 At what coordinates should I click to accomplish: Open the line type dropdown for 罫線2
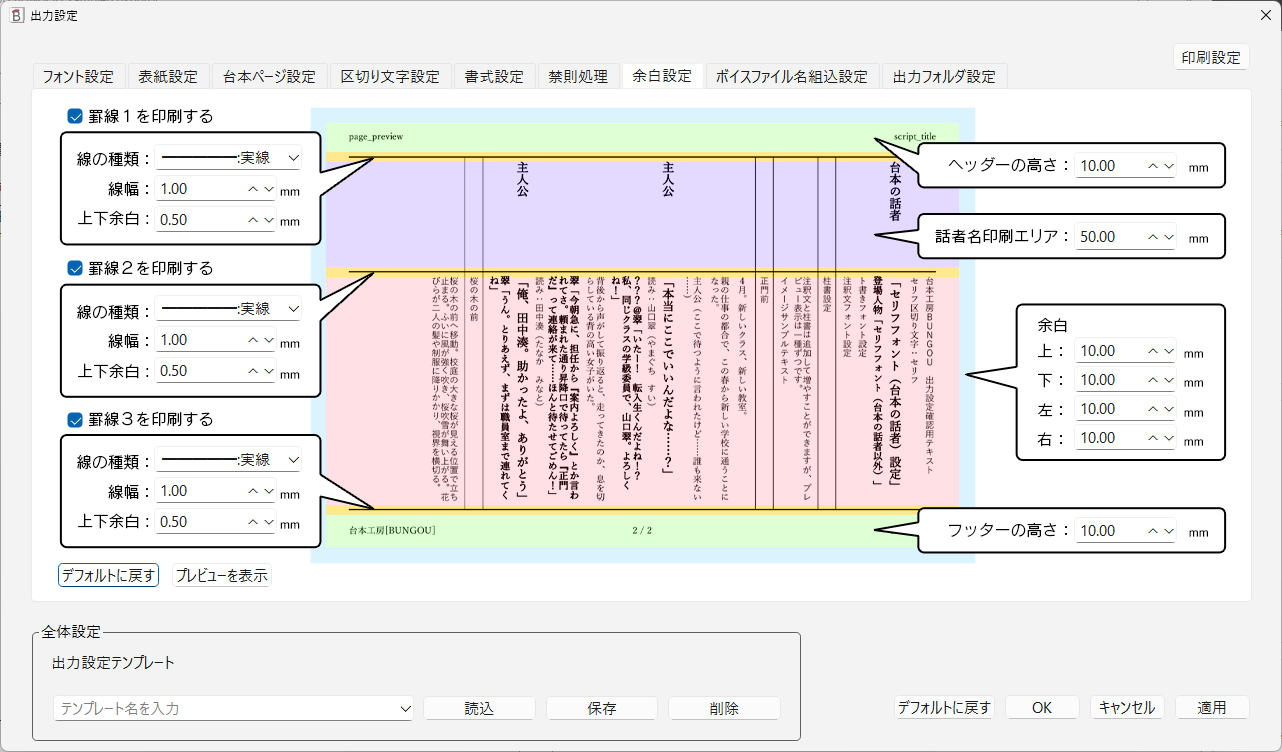pos(293,309)
